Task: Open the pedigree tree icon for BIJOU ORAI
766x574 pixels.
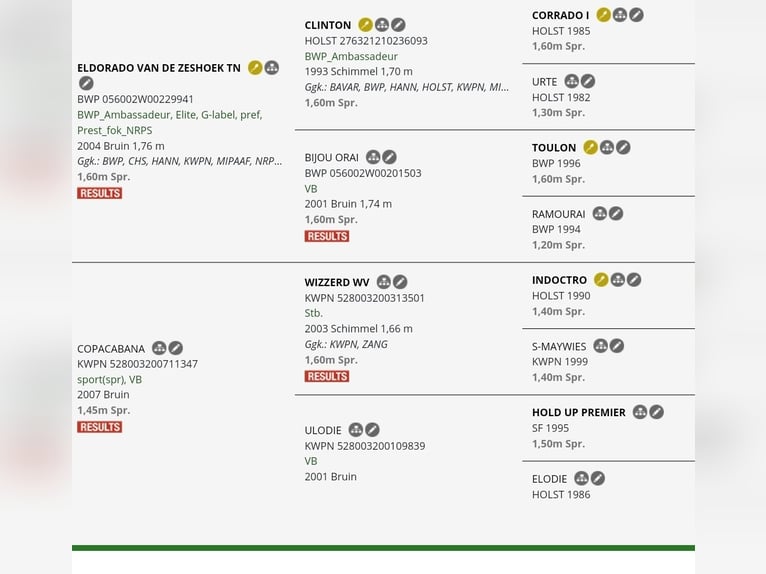Action: pyautogui.click(x=373, y=157)
